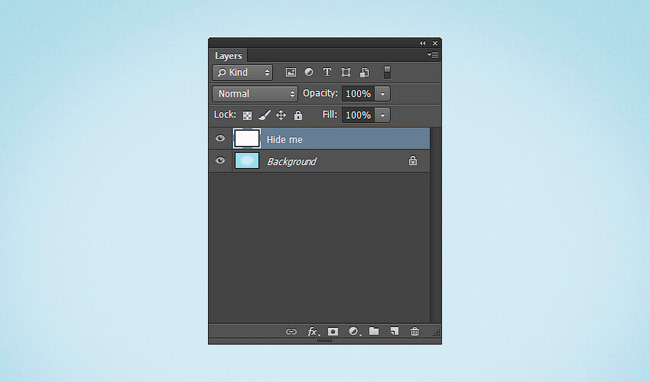This screenshot has width=650, height=382.
Task: Click the Opacity percentage field
Action: 358,94
